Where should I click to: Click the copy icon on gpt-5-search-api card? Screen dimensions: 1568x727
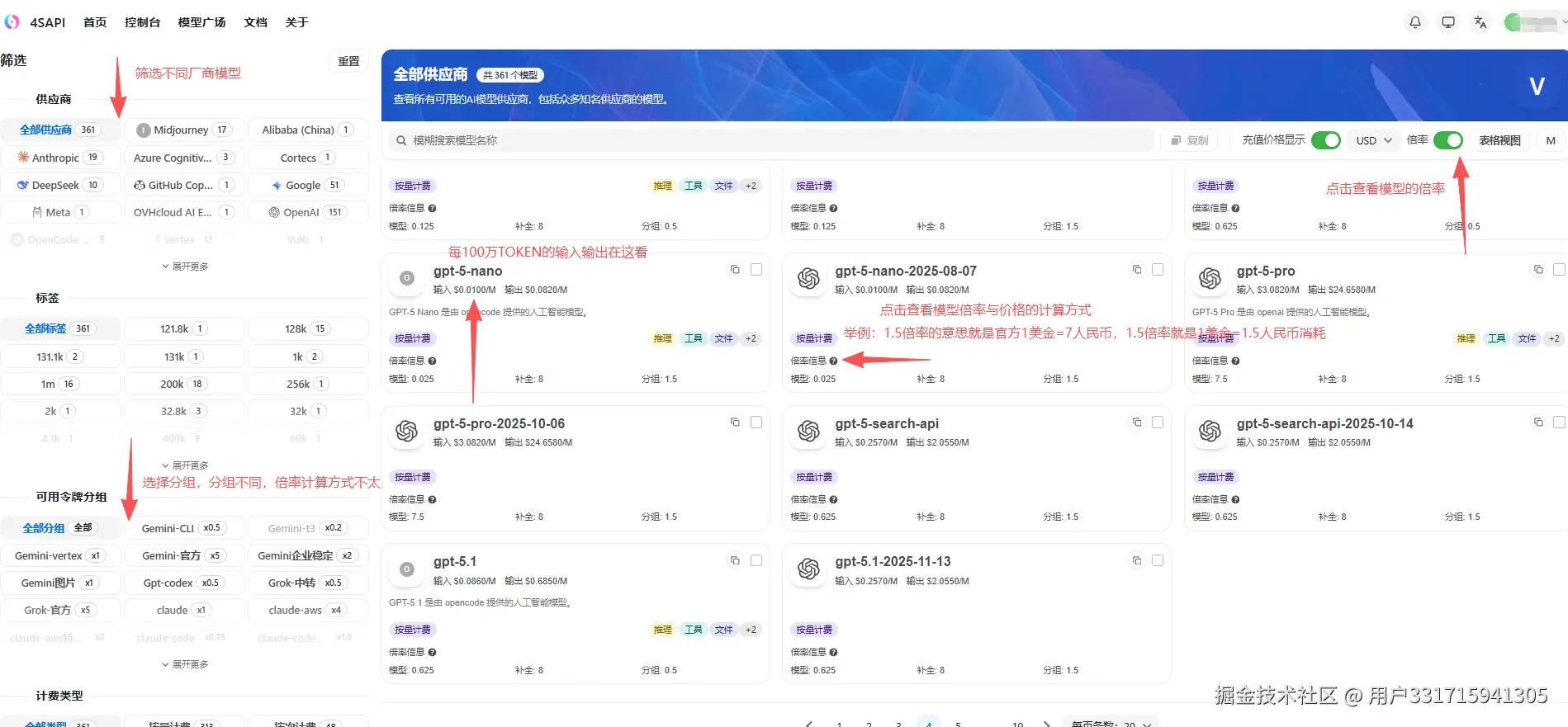(1137, 423)
